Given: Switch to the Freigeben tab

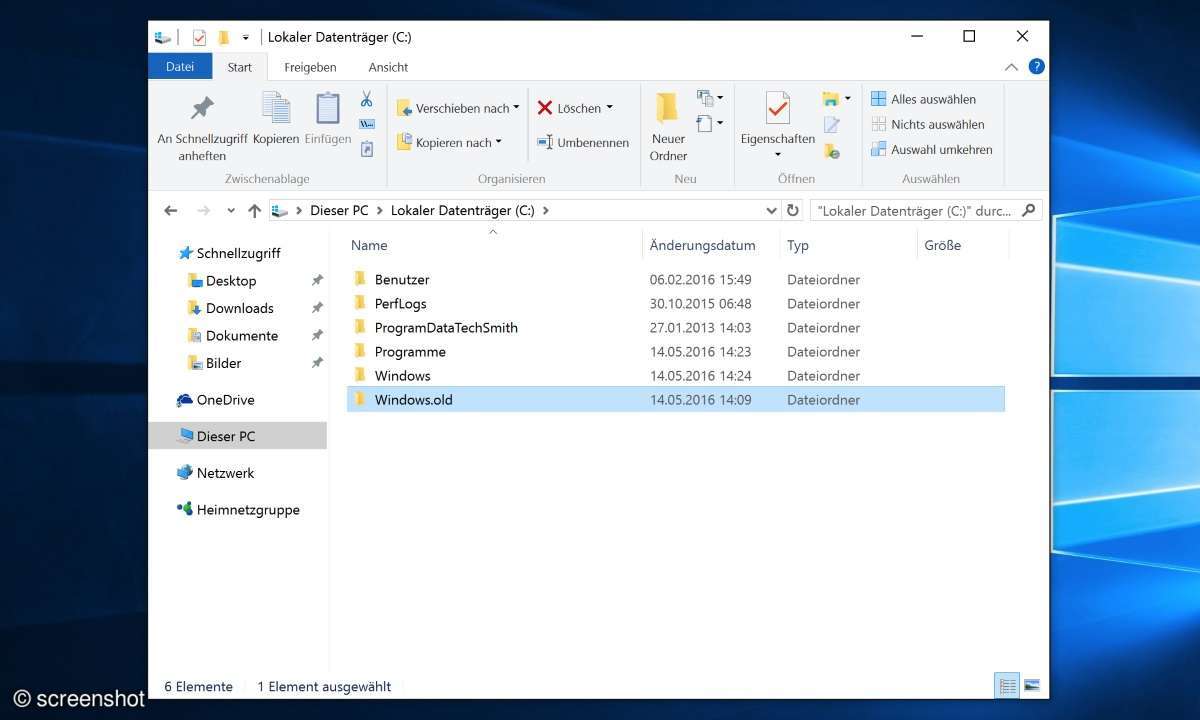Looking at the screenshot, I should point(310,67).
